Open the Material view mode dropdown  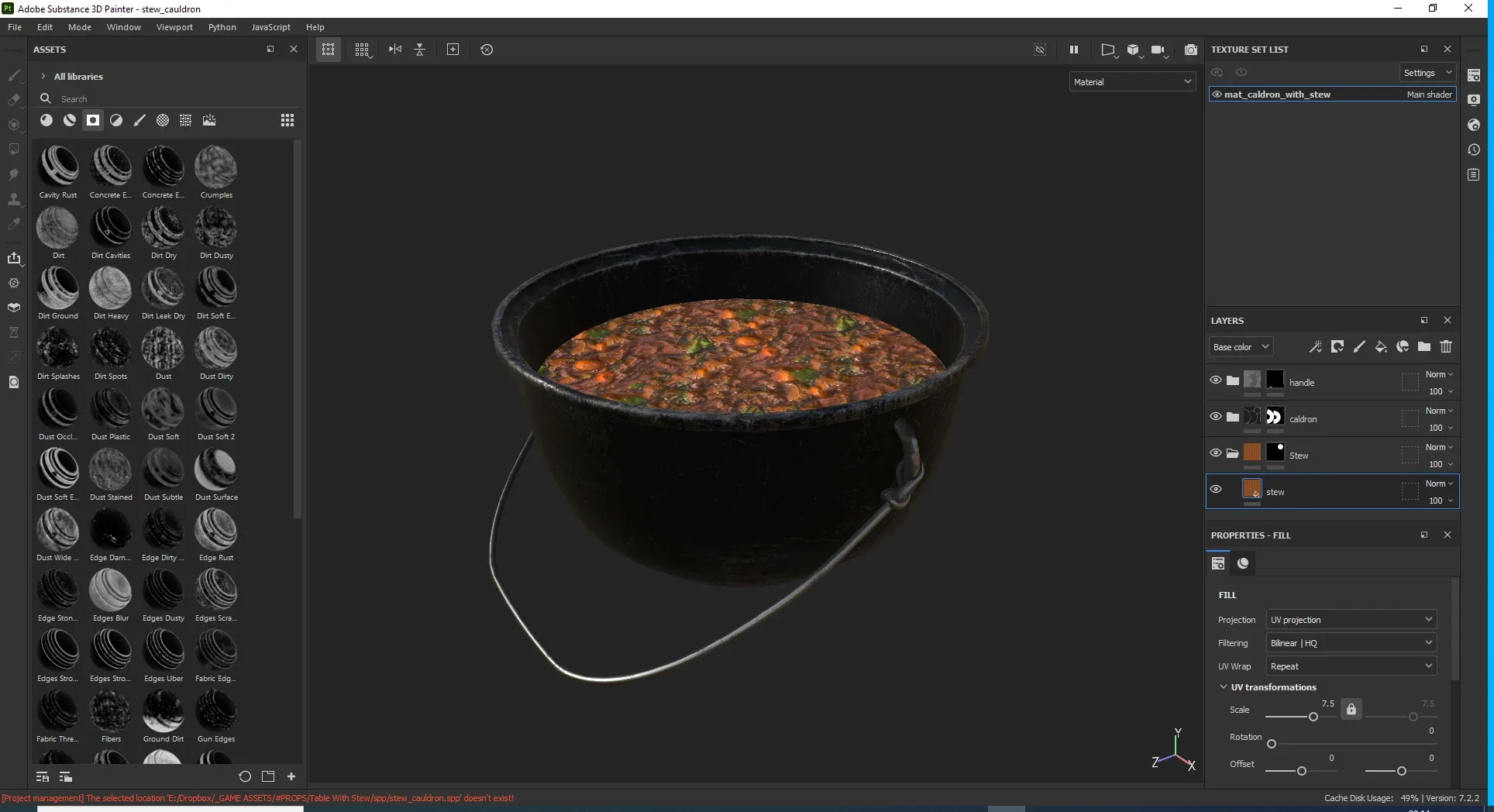coord(1132,81)
